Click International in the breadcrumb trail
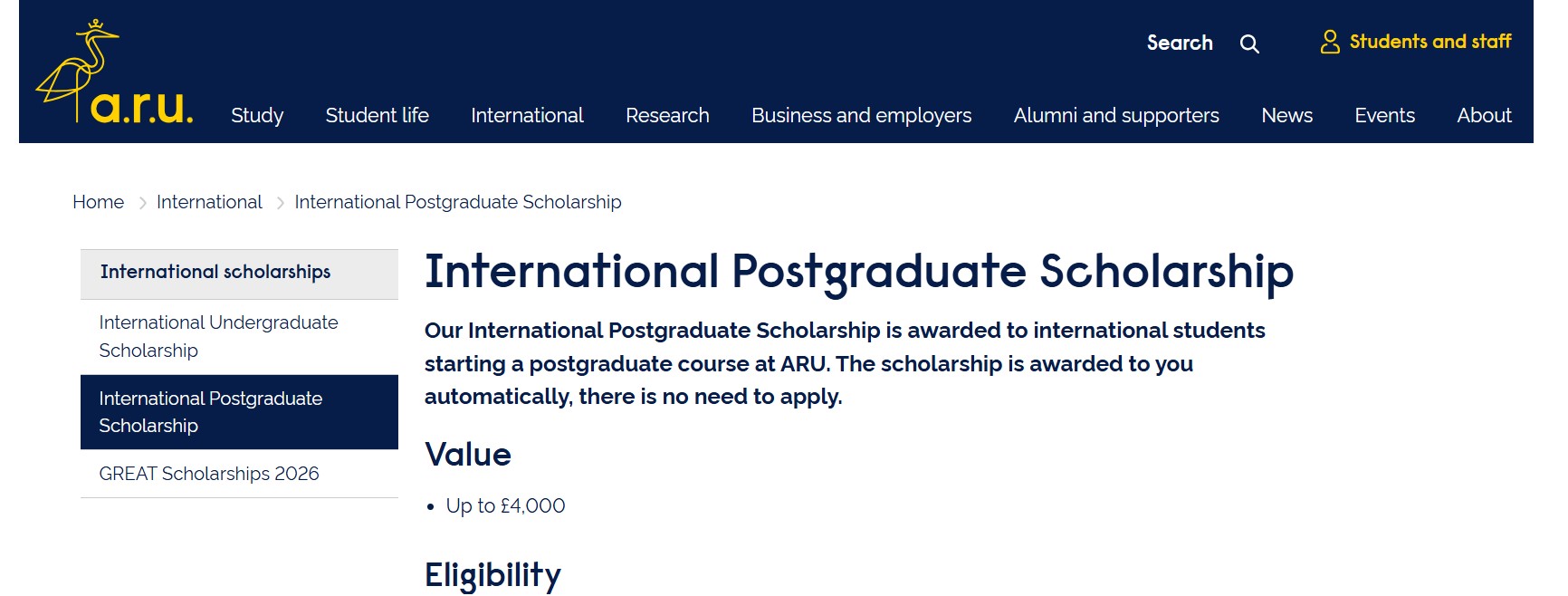Screen dimensions: 1568x596 pos(209,202)
